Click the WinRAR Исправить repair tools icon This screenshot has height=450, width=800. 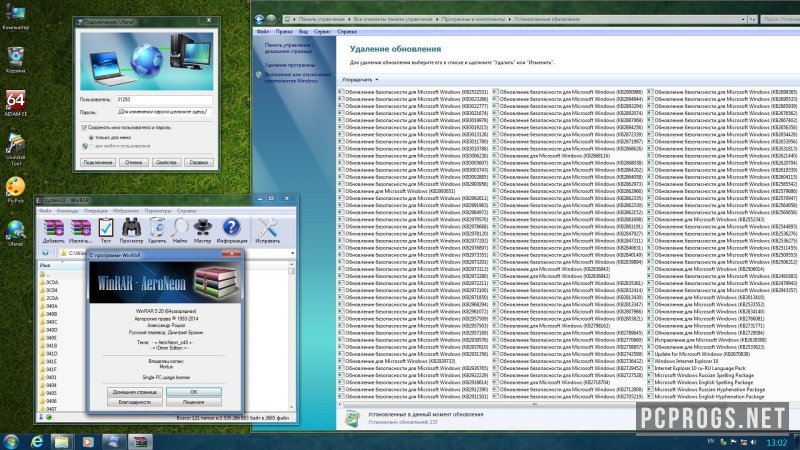pyautogui.click(x=267, y=228)
